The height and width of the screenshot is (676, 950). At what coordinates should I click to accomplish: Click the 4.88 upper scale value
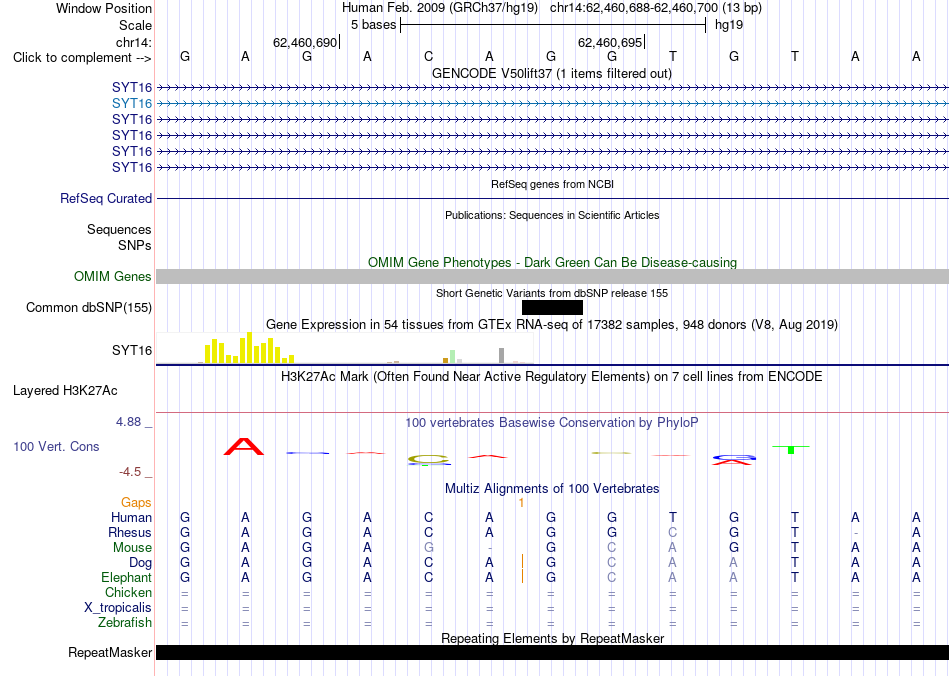[x=128, y=422]
